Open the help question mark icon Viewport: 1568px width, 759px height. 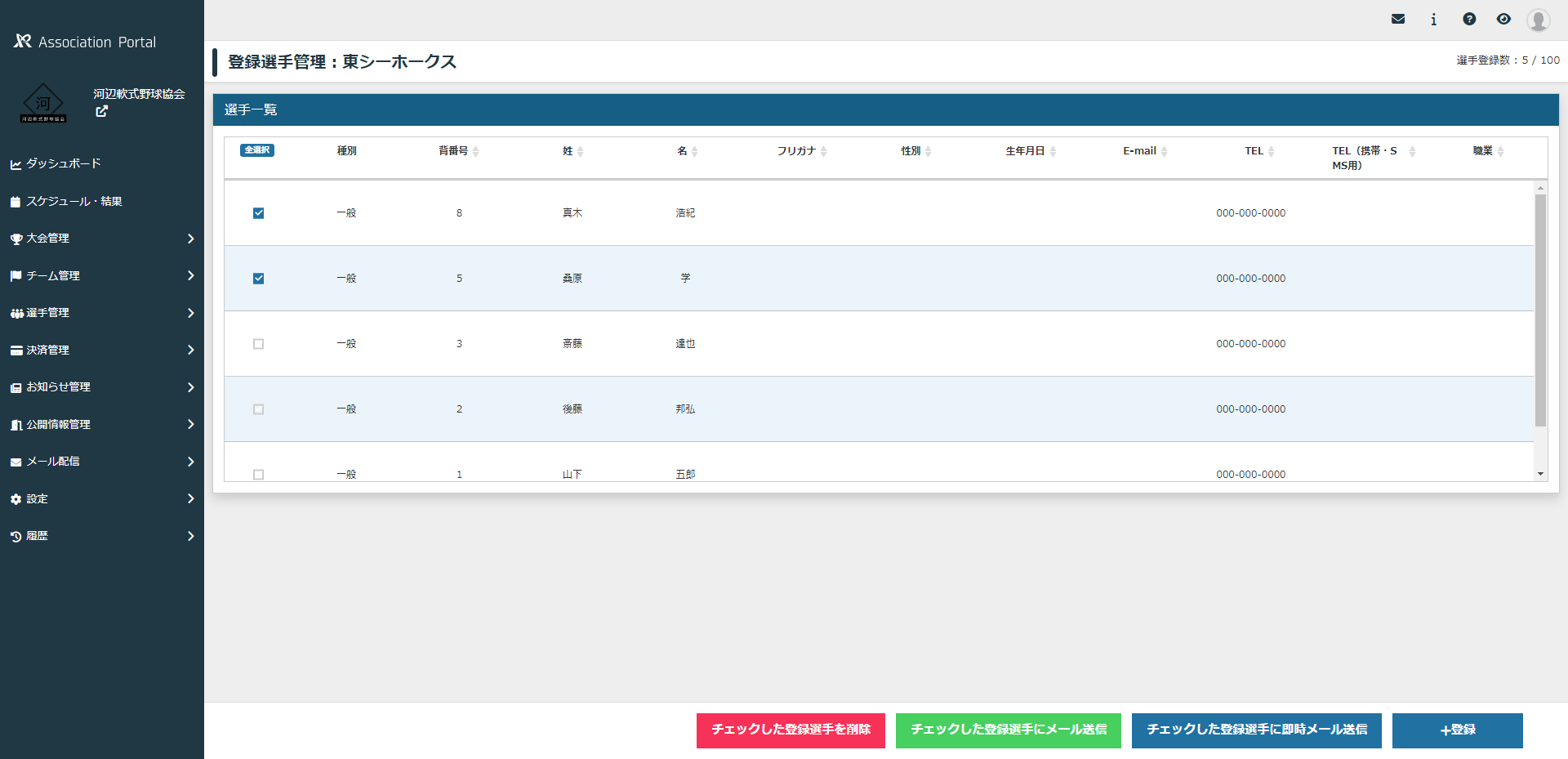(1469, 19)
